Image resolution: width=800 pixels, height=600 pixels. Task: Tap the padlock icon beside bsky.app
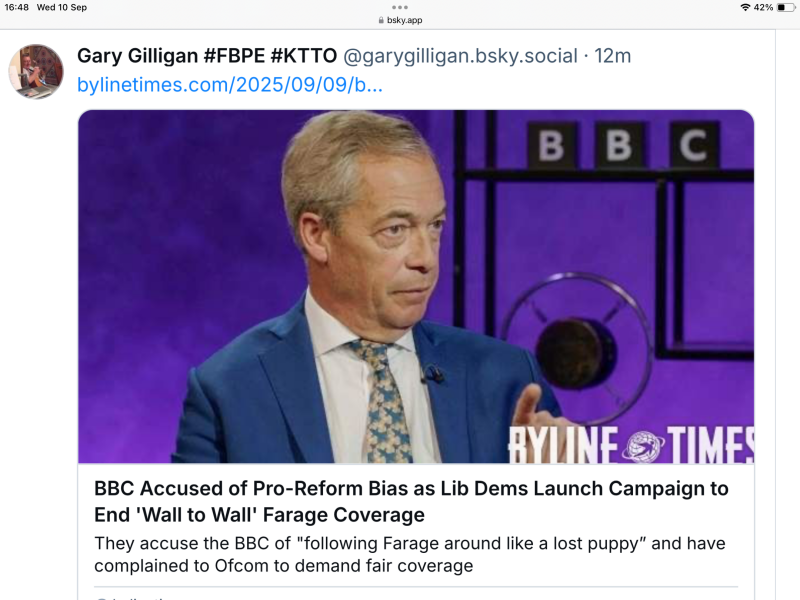click(x=381, y=20)
